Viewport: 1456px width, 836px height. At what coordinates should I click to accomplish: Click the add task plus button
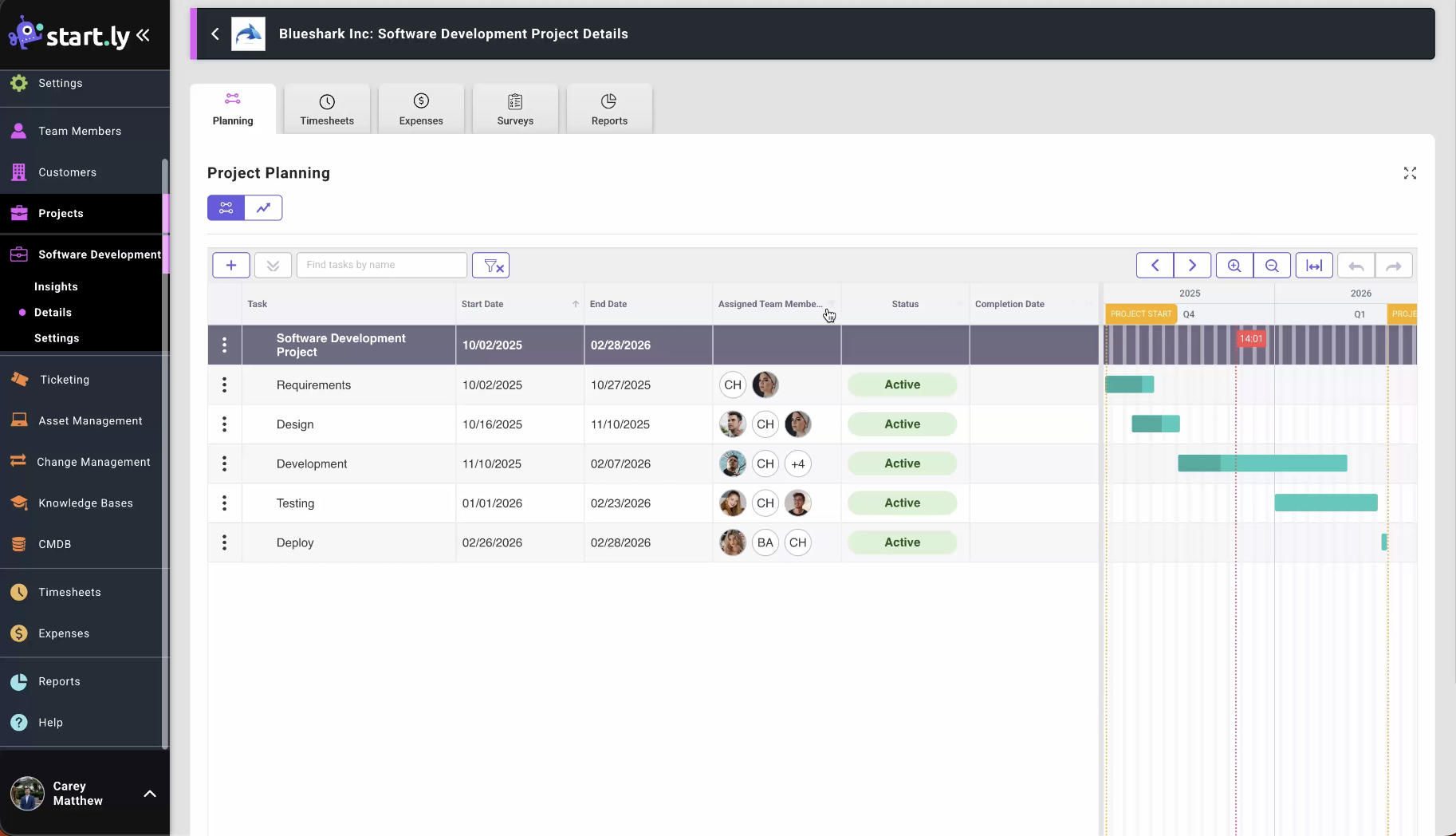231,266
